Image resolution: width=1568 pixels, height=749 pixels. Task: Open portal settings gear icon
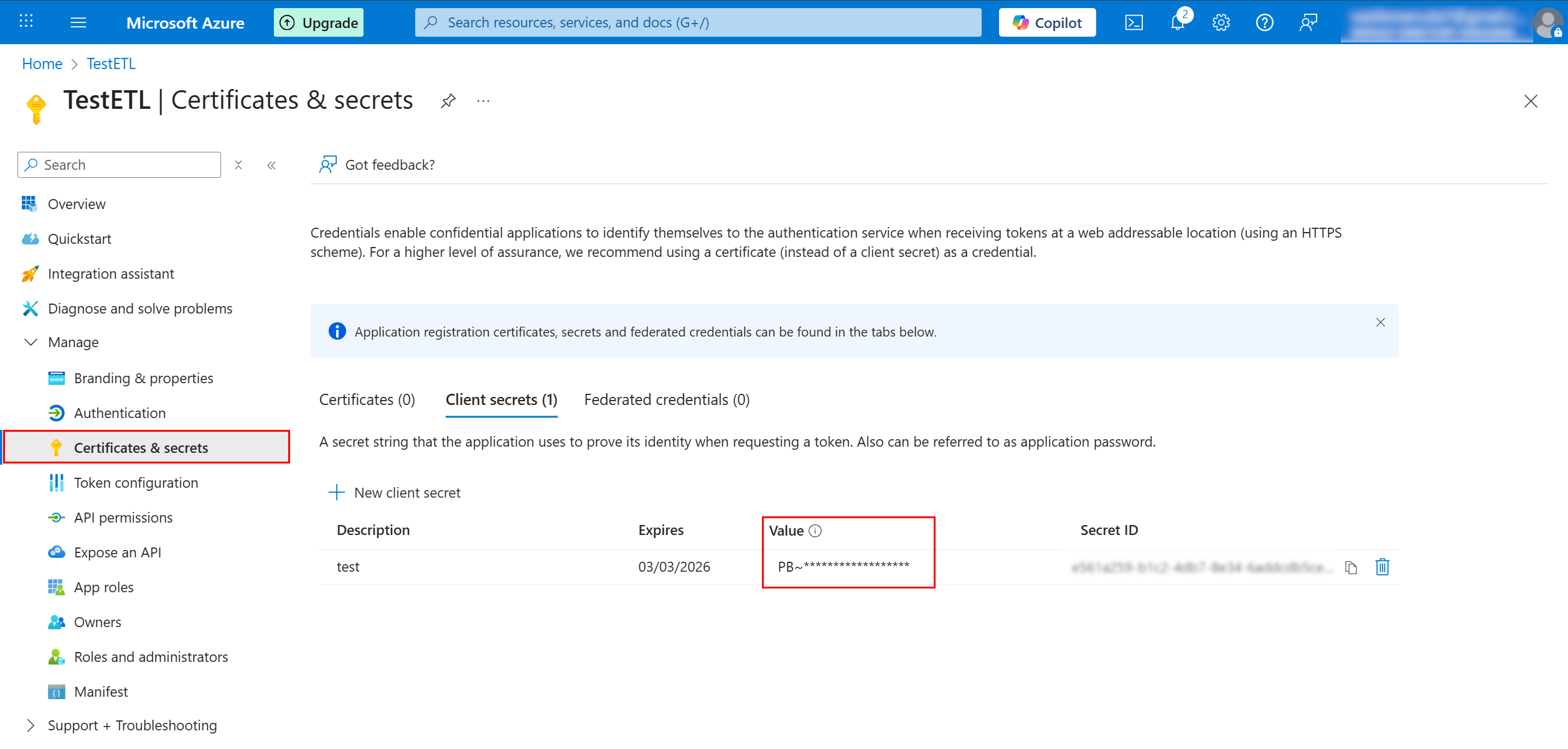(1221, 23)
